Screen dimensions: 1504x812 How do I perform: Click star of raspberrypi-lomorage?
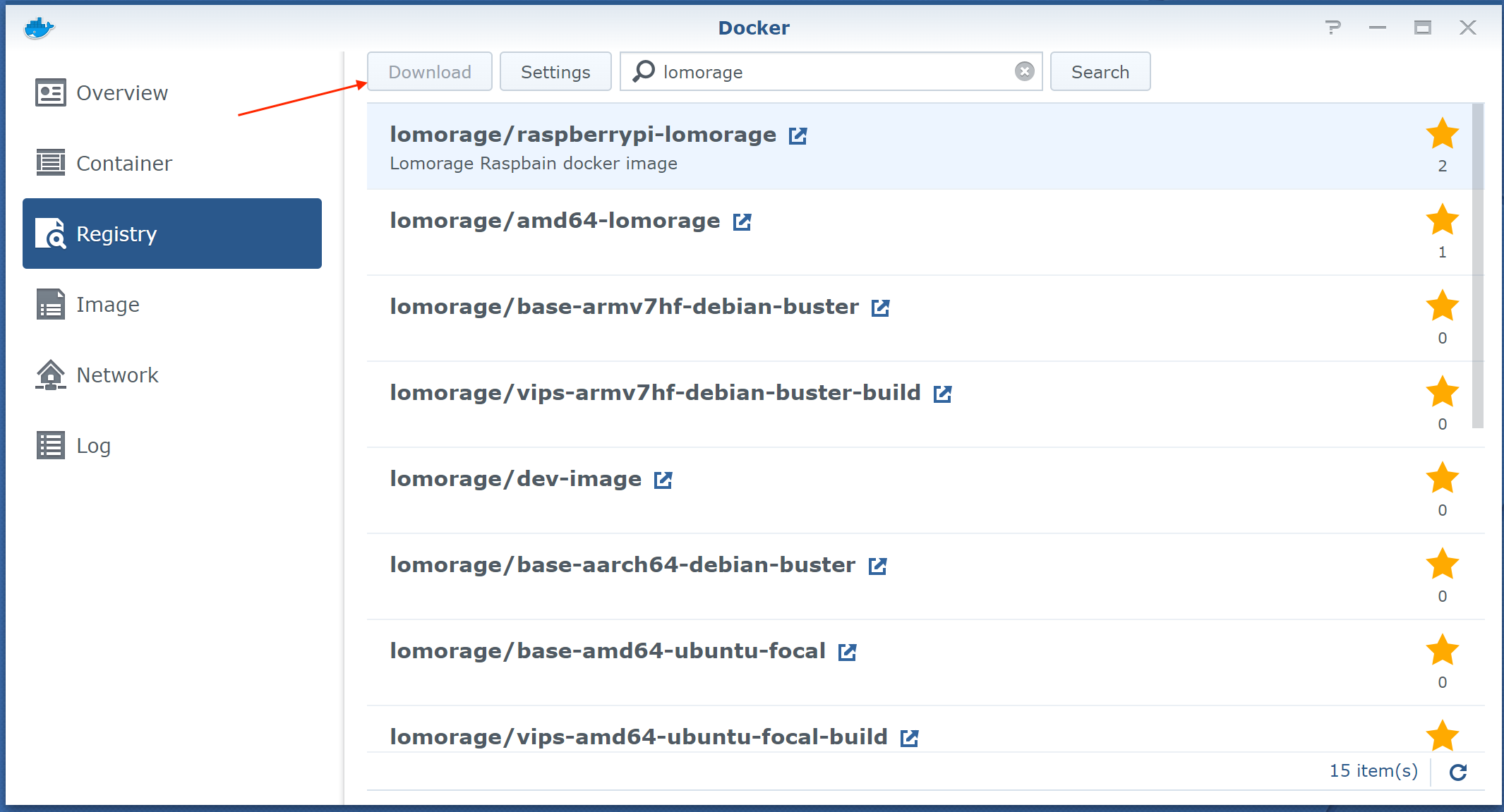click(1443, 133)
